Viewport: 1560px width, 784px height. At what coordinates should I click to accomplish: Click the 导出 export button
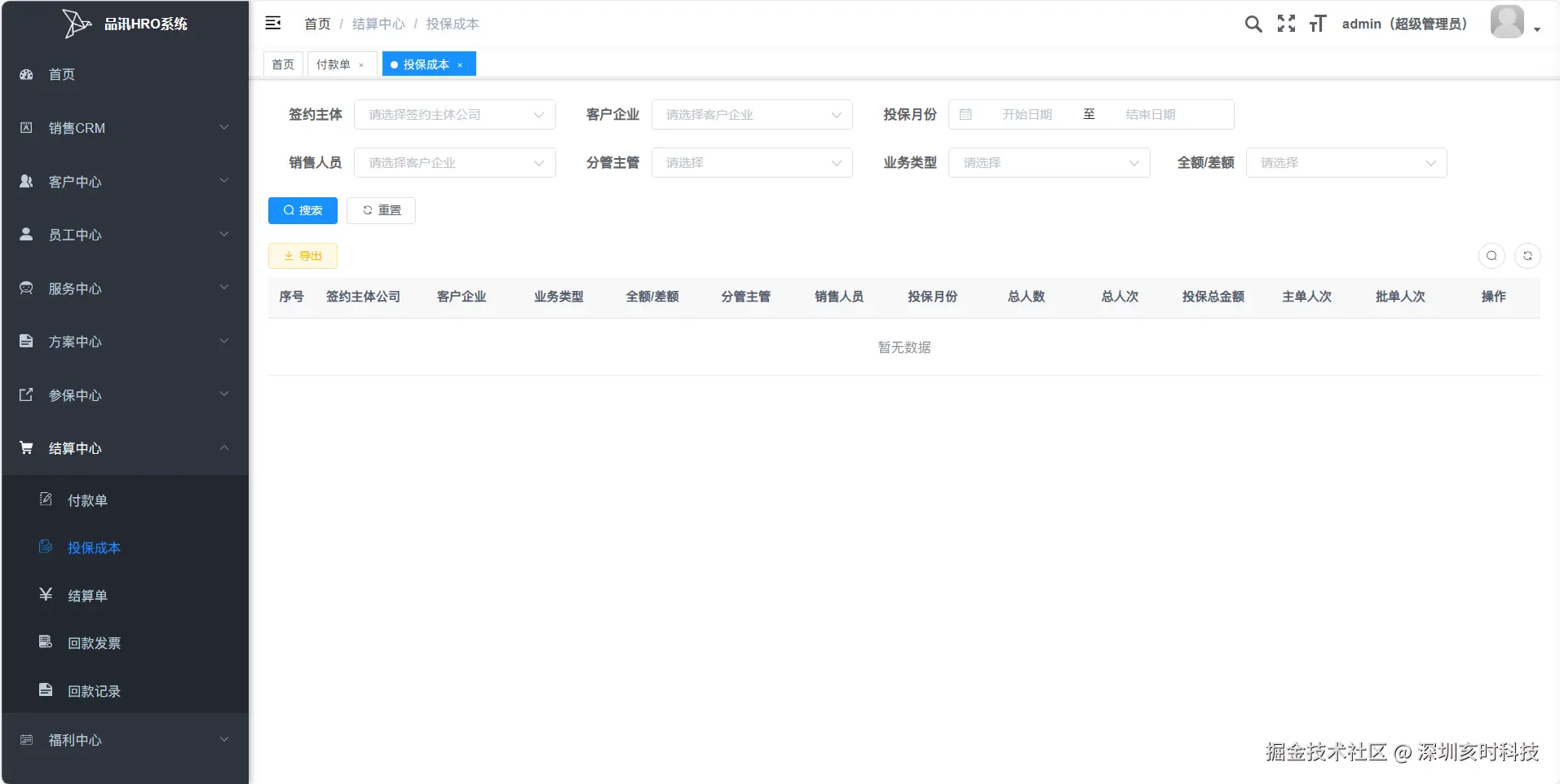coord(303,256)
